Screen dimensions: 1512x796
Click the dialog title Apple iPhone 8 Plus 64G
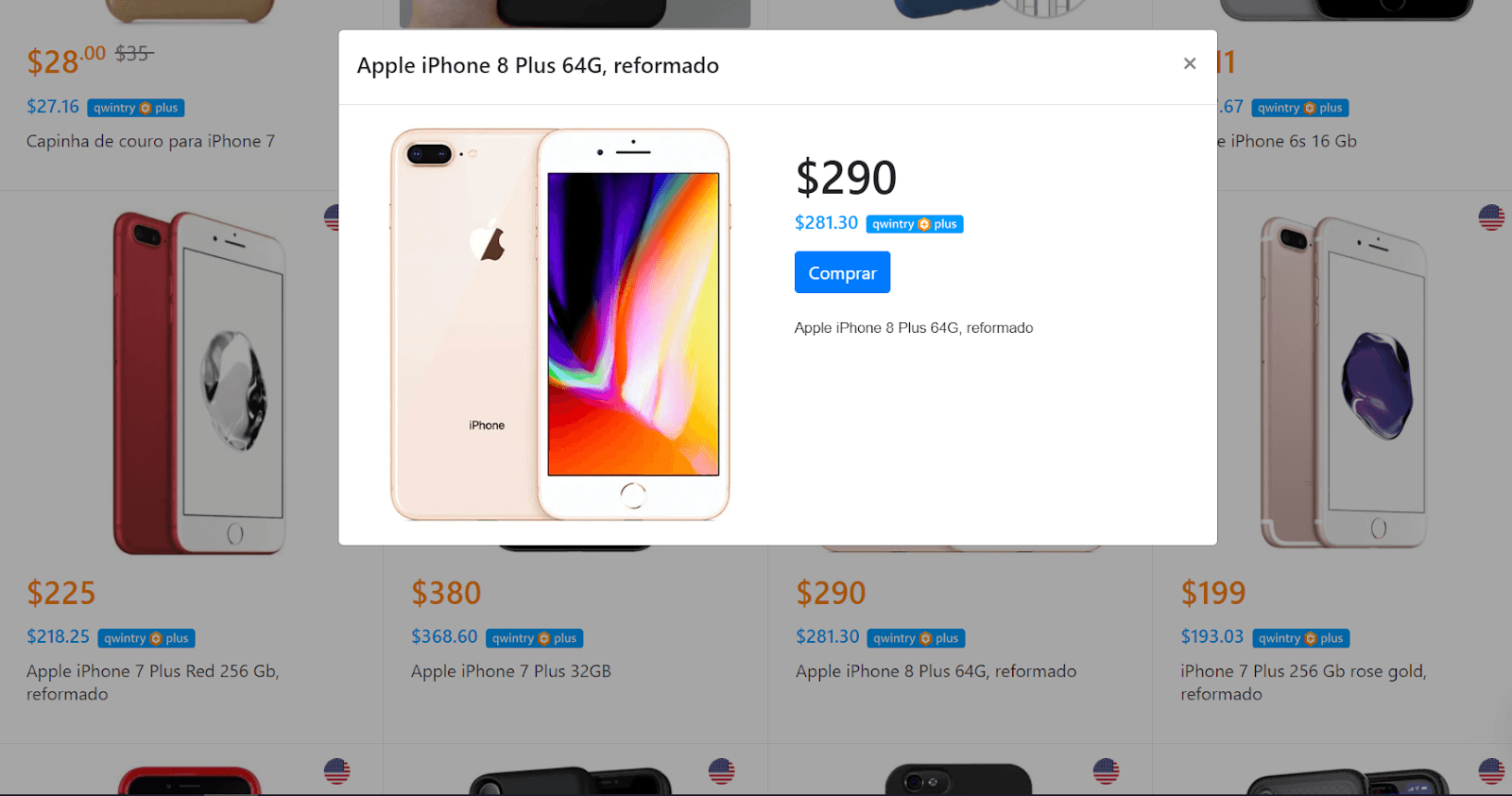point(538,65)
